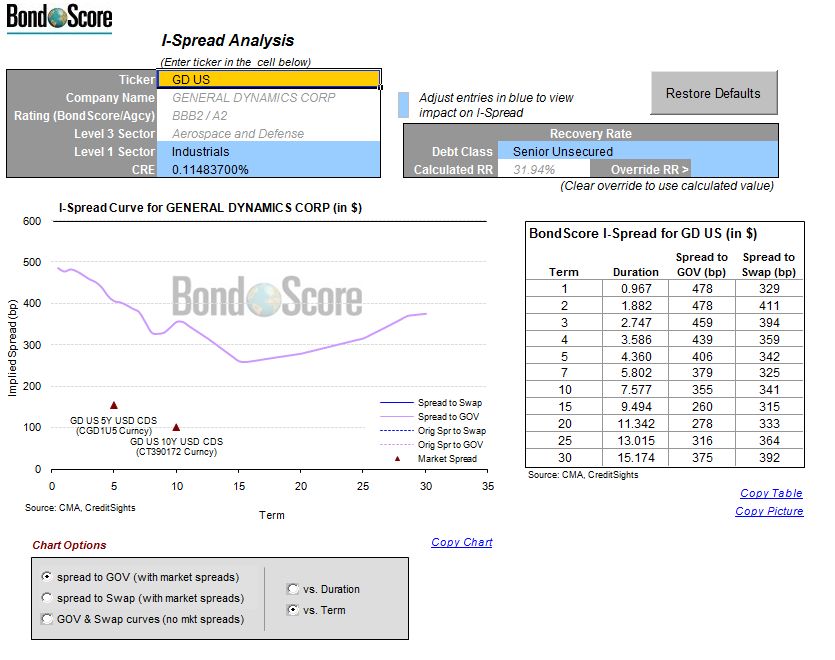
Task: Click GOV spread value 355 for term 10
Action: (702, 390)
